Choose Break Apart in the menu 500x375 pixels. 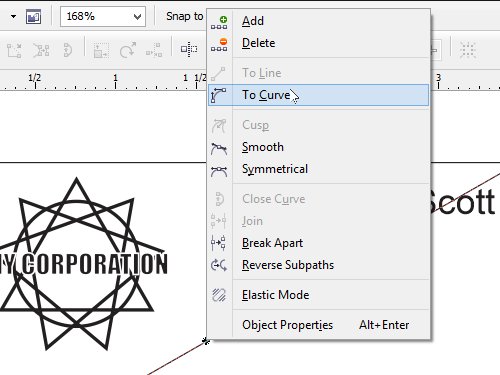pyautogui.click(x=318, y=243)
